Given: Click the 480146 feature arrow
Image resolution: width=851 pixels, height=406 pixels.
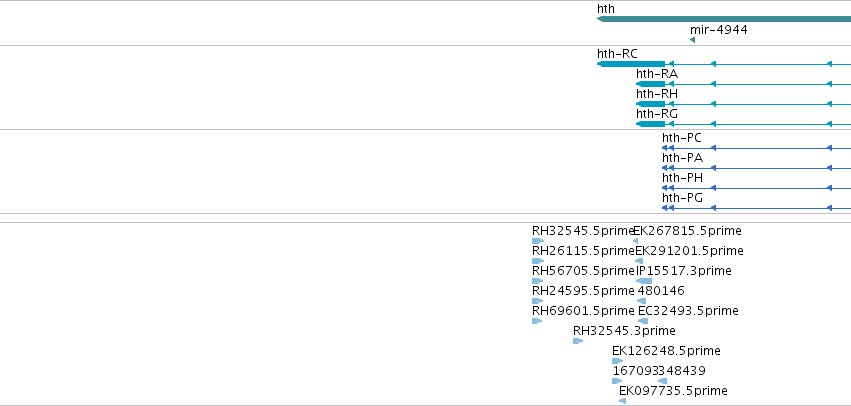Looking at the screenshot, I should (x=642, y=301).
